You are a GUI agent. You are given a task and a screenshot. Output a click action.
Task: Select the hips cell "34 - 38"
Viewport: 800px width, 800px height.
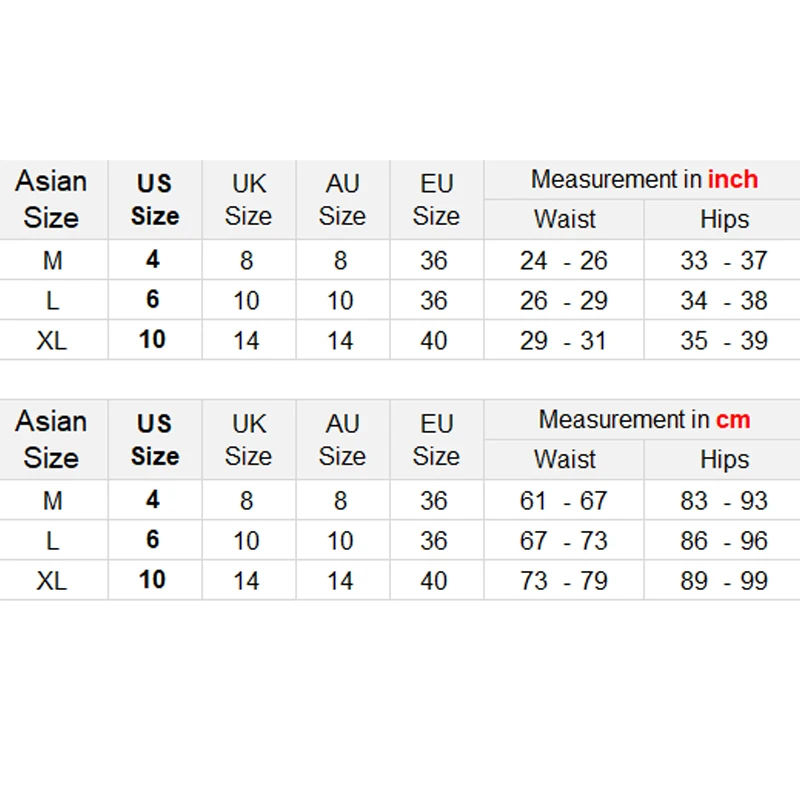coord(723,301)
